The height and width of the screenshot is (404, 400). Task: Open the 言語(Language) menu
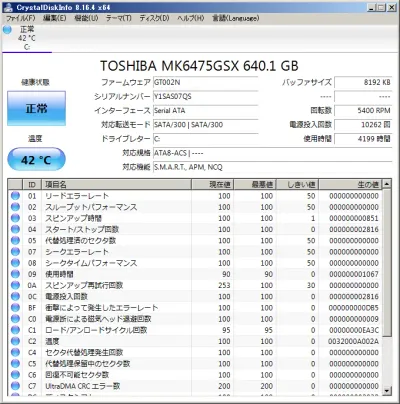tap(235, 18)
